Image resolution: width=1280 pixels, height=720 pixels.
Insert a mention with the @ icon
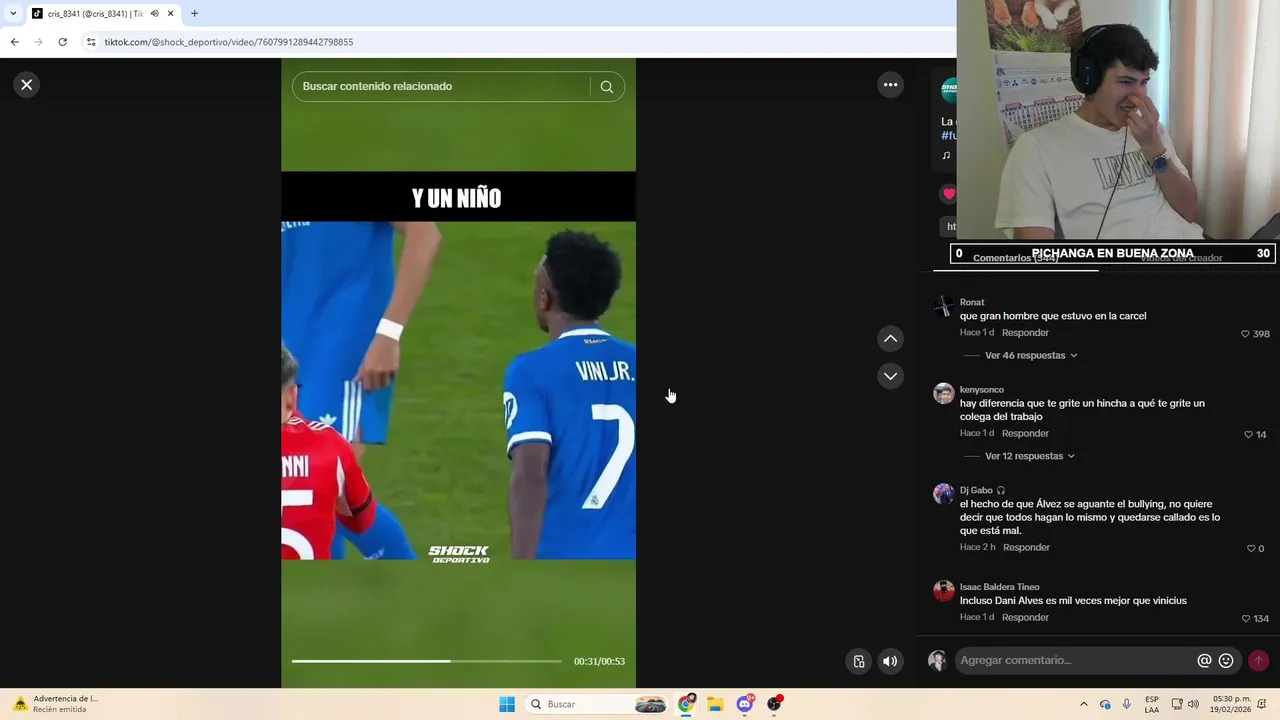click(1204, 660)
